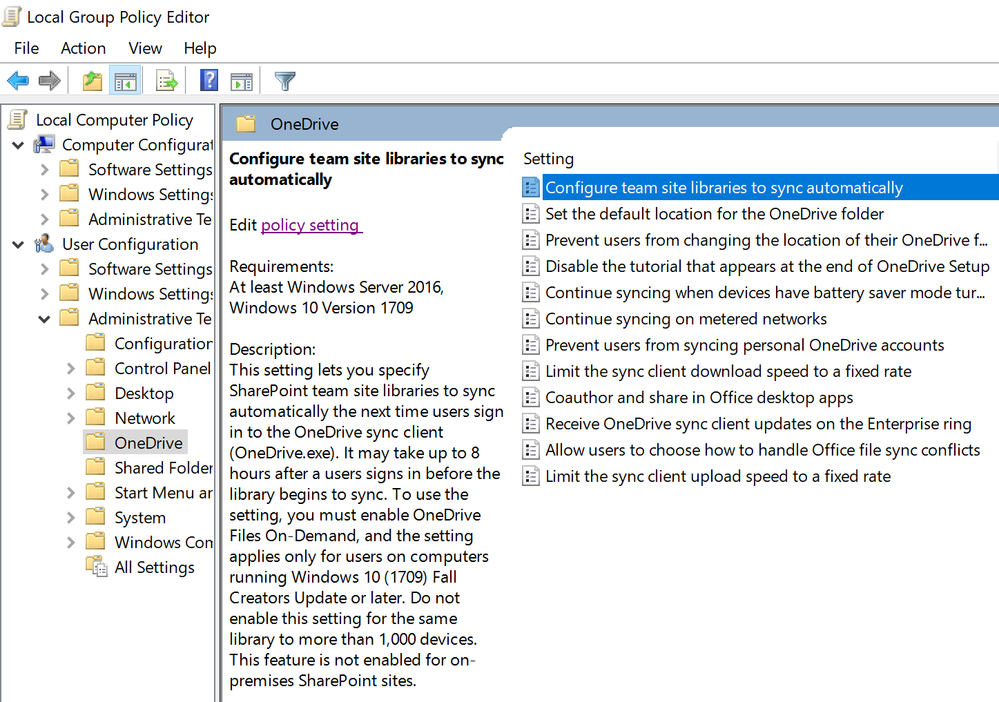Expand the Network node
This screenshot has width=999, height=702.
71,418
